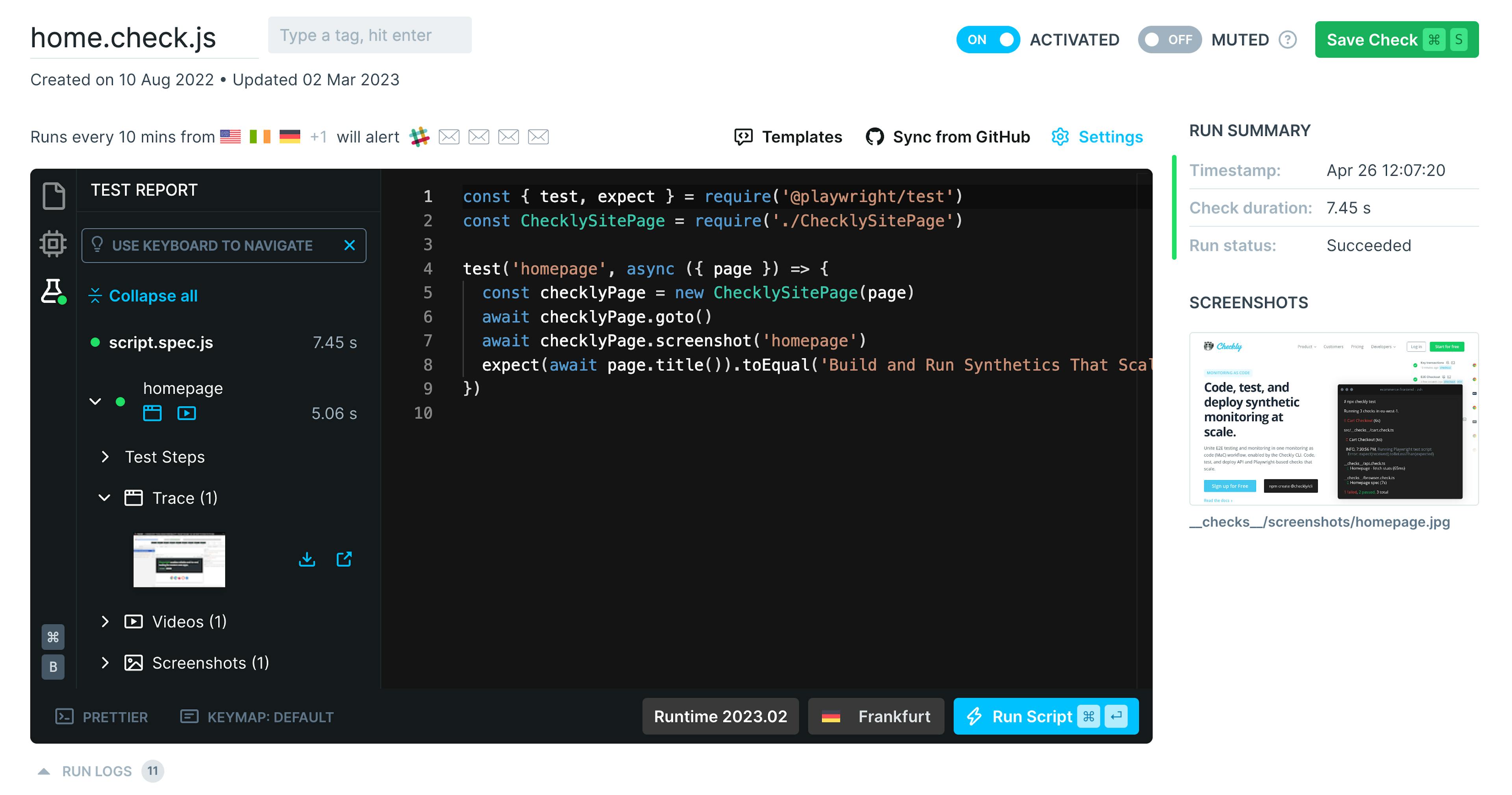Click the 7.45 s check duration value
The height and width of the screenshot is (795, 1512).
pos(1348,208)
